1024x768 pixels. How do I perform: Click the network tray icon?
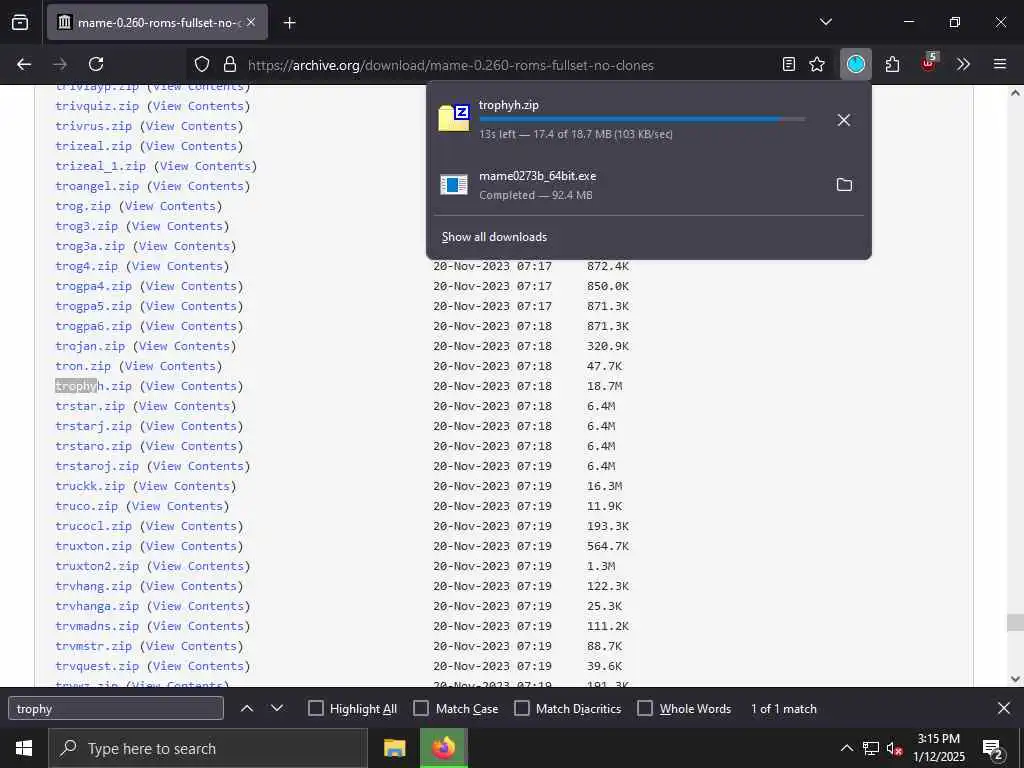pos(871,748)
